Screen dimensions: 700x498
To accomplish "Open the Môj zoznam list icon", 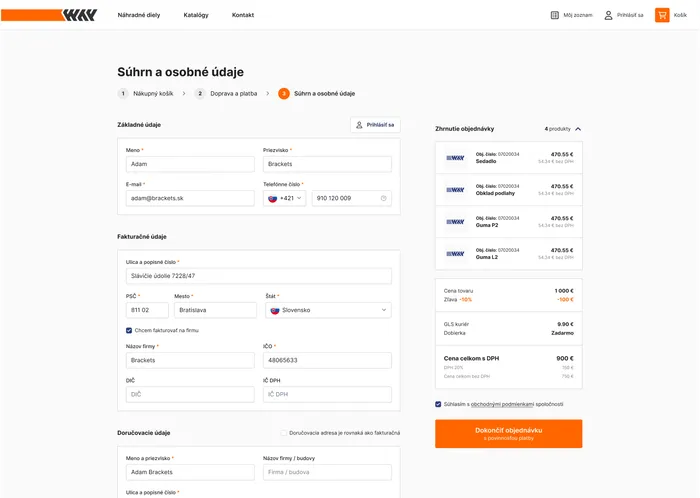I will [x=554, y=15].
